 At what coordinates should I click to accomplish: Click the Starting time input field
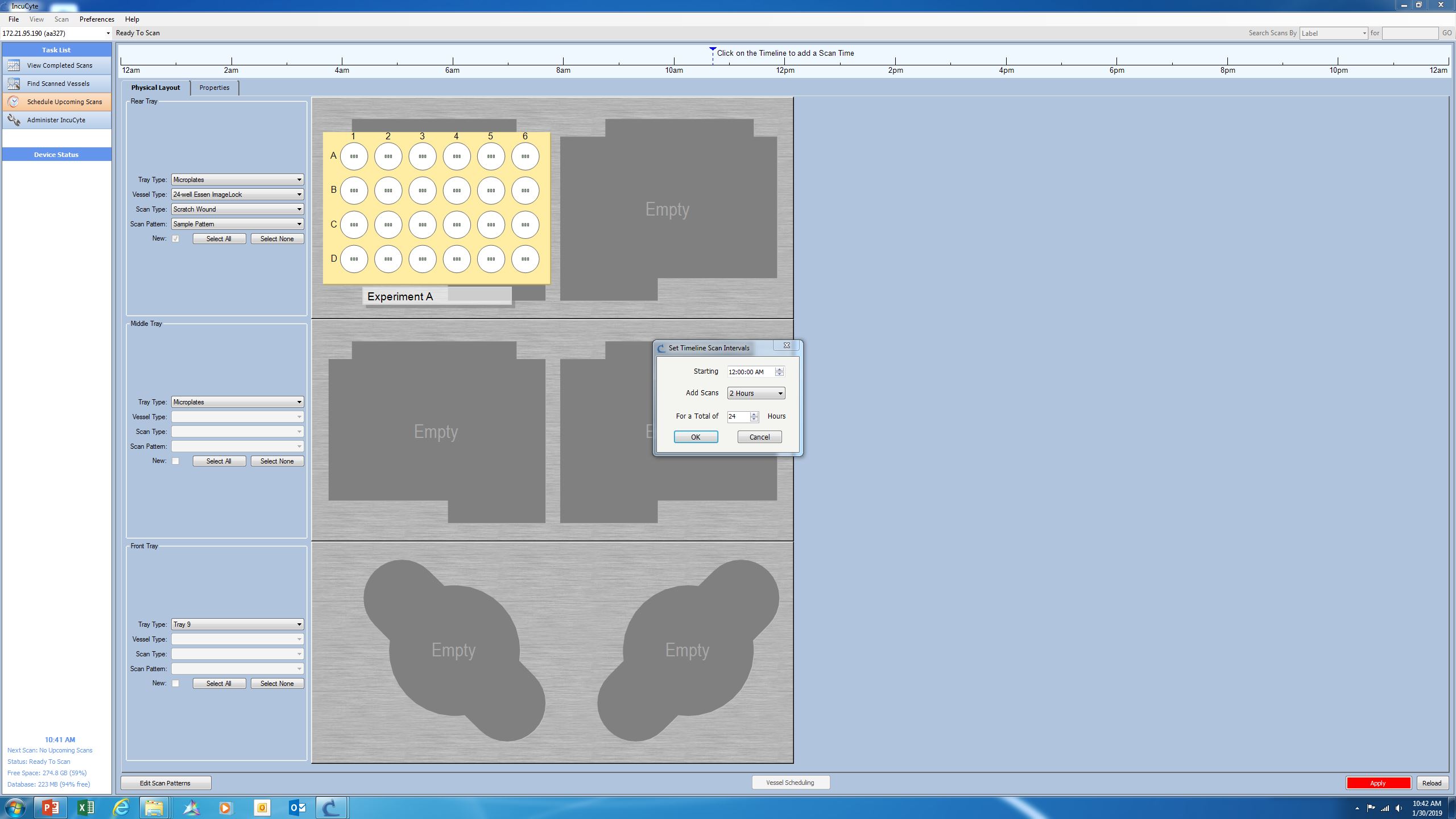tap(750, 372)
